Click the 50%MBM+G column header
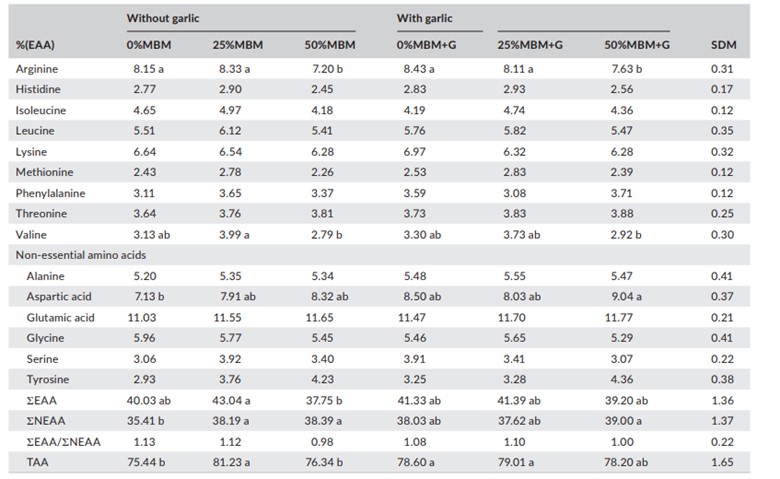 pos(637,46)
